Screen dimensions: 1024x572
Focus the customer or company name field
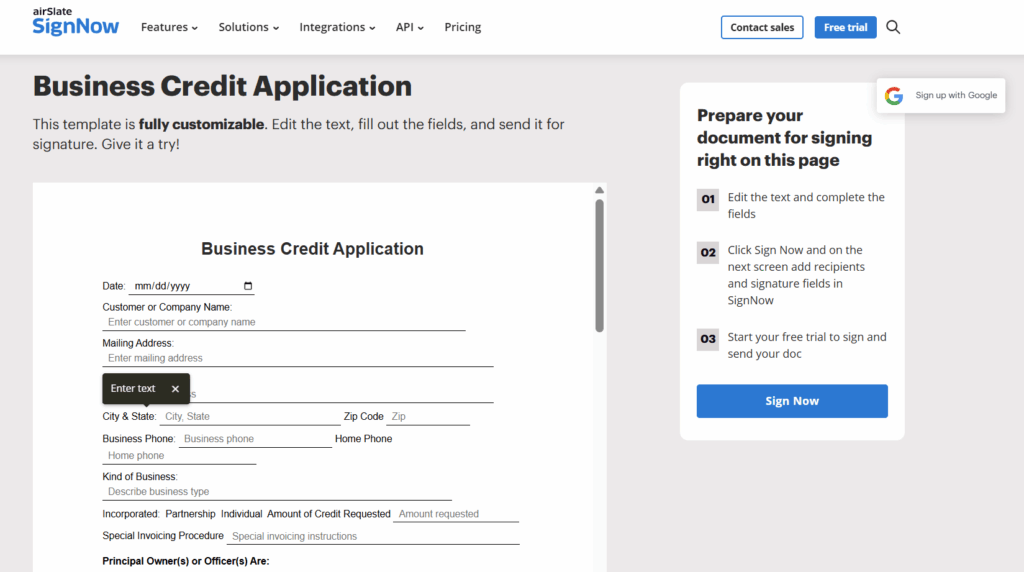point(283,322)
